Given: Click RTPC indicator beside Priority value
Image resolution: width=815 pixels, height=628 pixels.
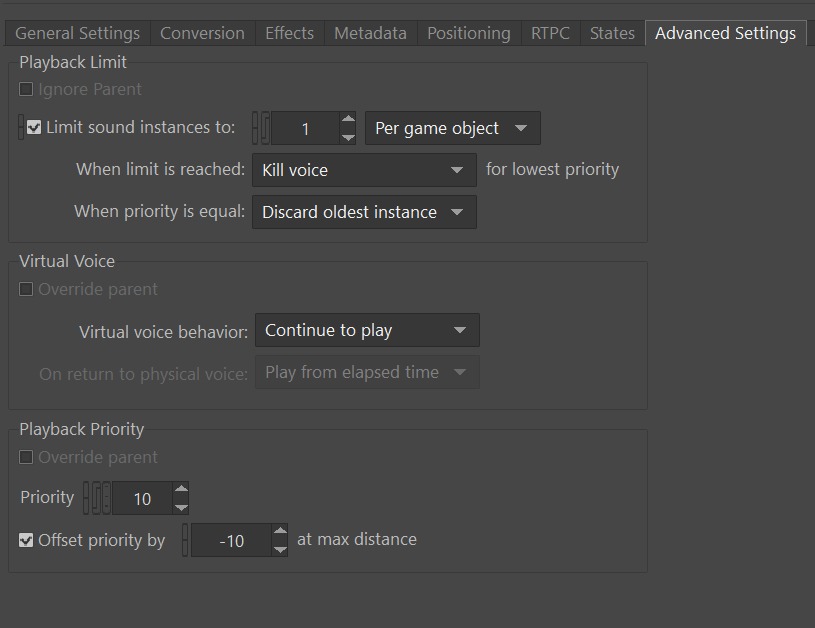Looking at the screenshot, I should (97, 498).
